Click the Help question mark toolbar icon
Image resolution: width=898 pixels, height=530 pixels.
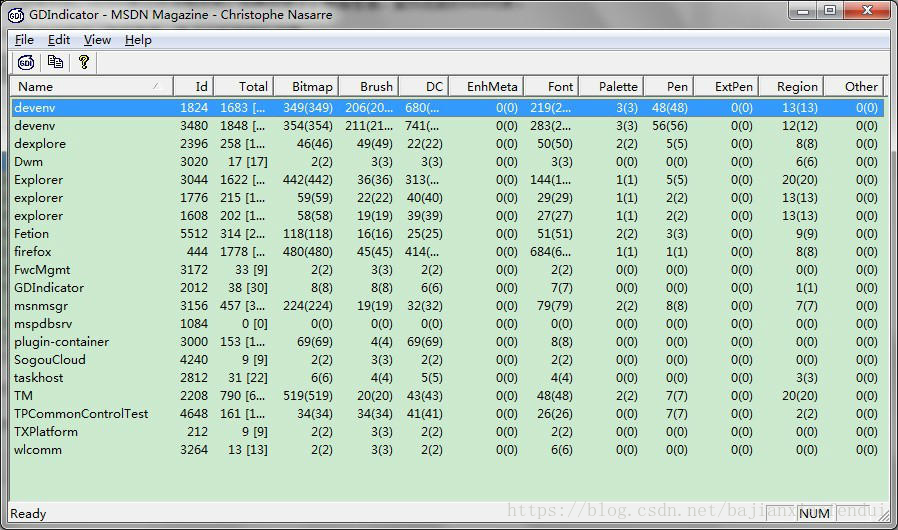click(84, 62)
